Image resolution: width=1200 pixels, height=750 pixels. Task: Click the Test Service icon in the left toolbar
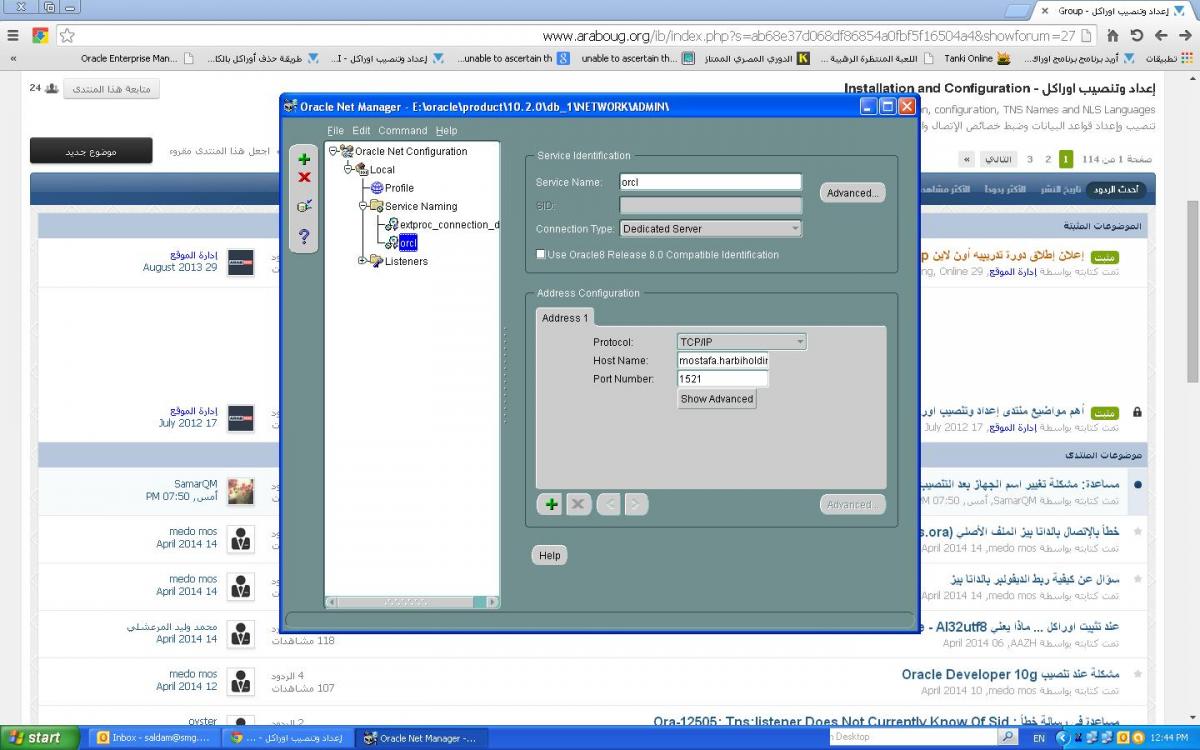tap(304, 206)
